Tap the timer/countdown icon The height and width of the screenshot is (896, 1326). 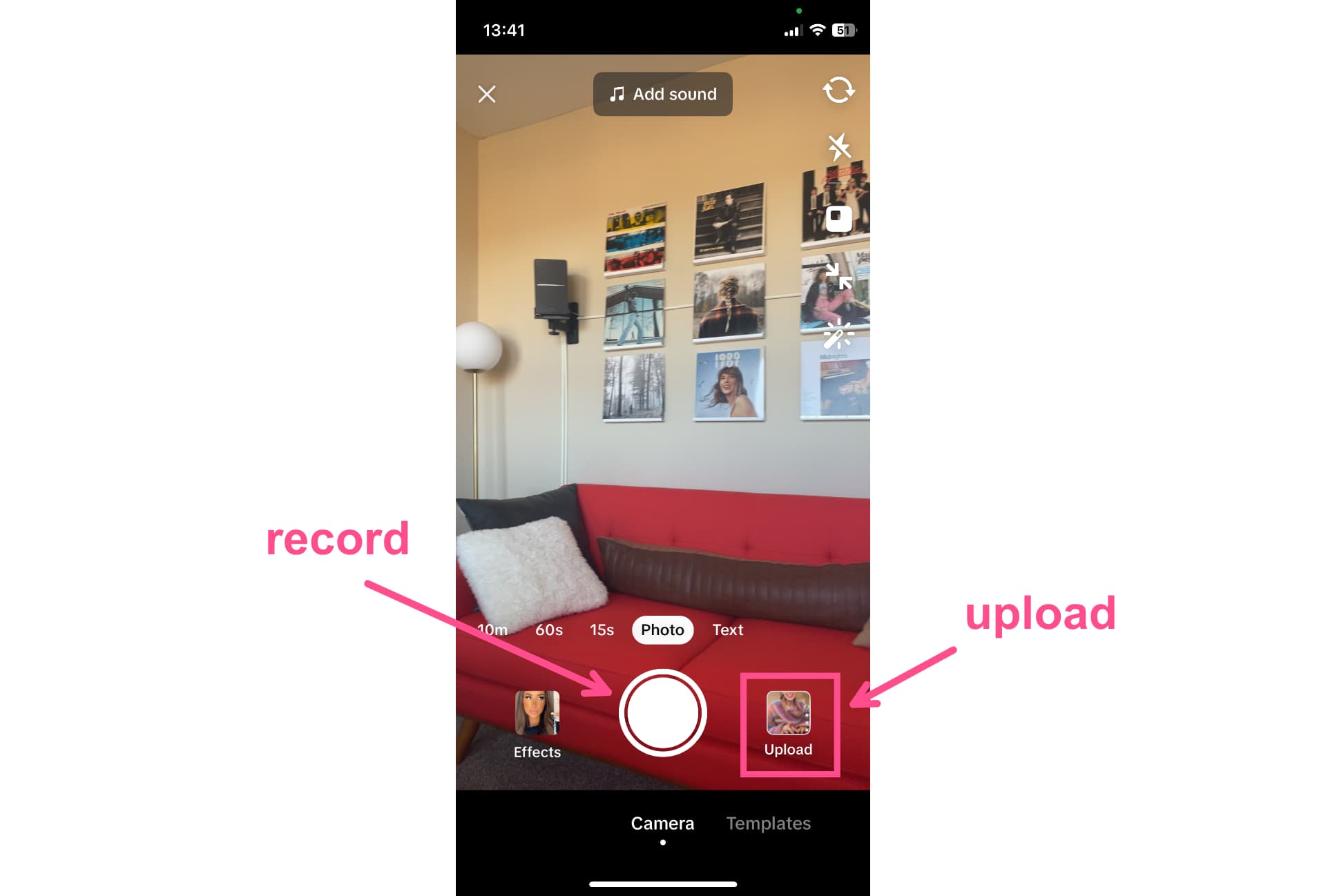point(839,218)
